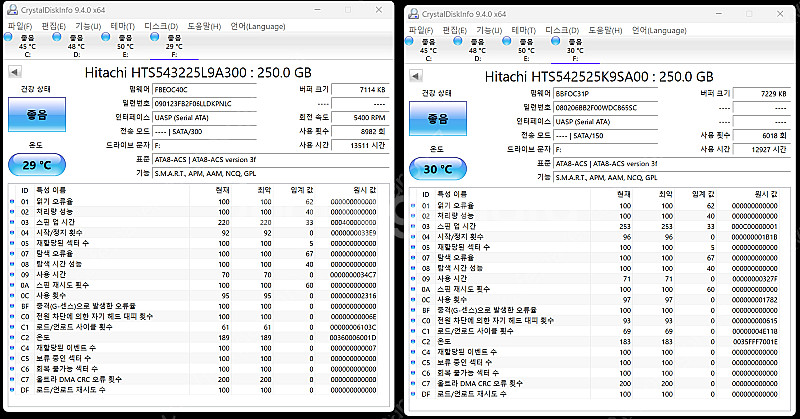Click the previous-disk arrow beside Hitachi HTS543225L9A300
Image resolution: width=800 pixels, height=419 pixels.
[x=15, y=71]
